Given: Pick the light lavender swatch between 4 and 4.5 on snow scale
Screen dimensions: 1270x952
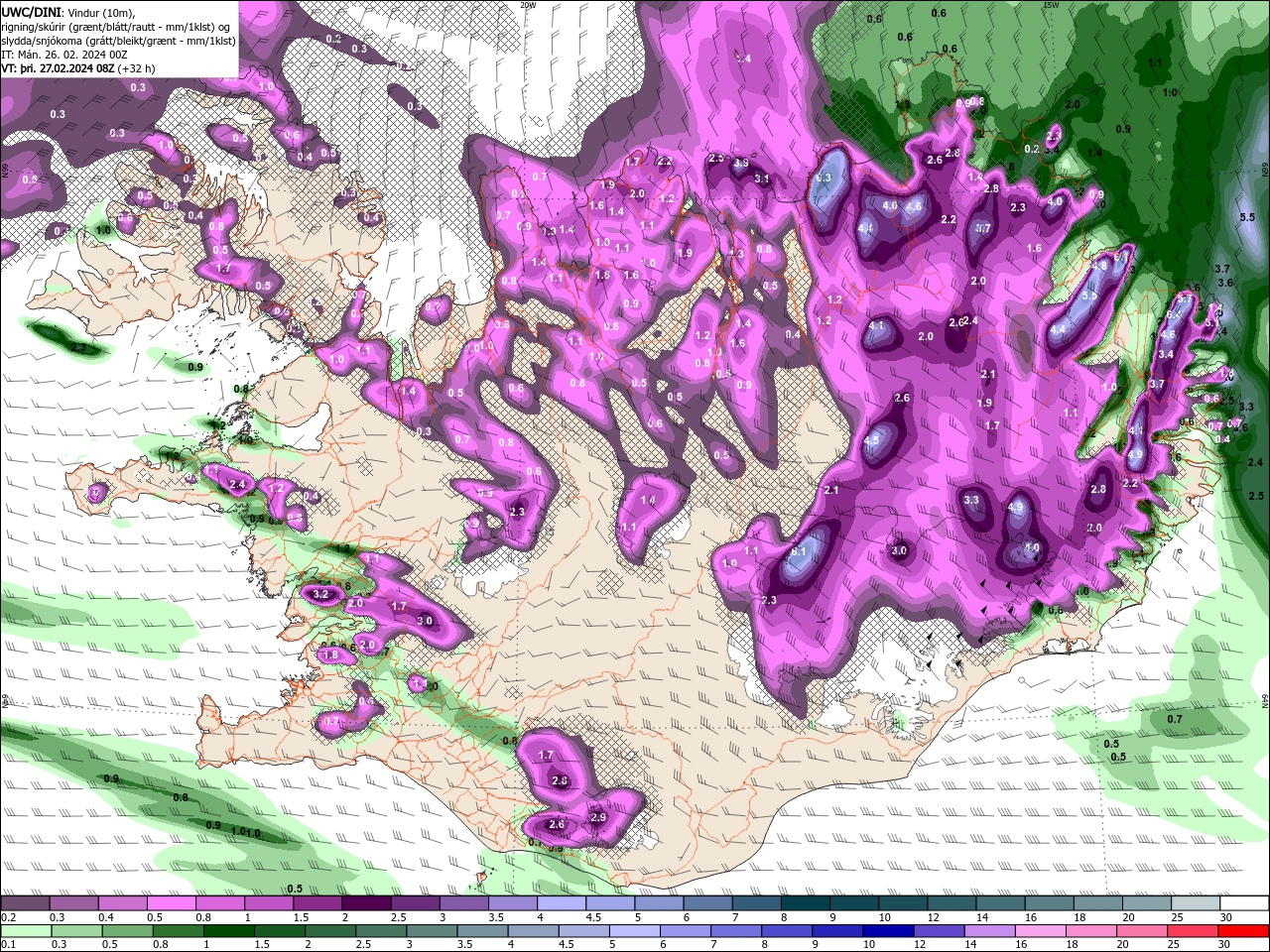Looking at the screenshot, I should 561,903.
